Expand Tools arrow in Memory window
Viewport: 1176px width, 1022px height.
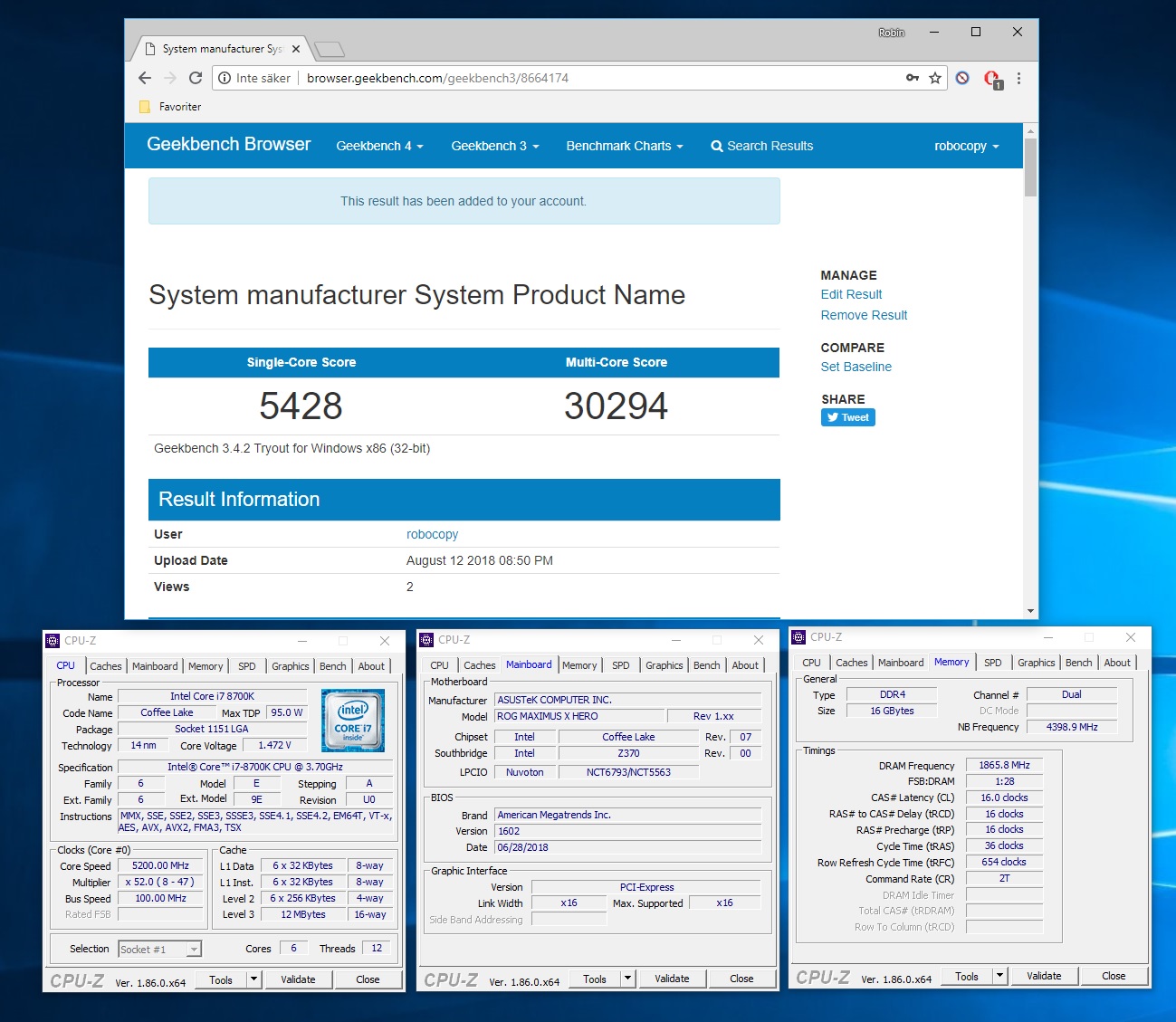pyautogui.click(x=1000, y=976)
